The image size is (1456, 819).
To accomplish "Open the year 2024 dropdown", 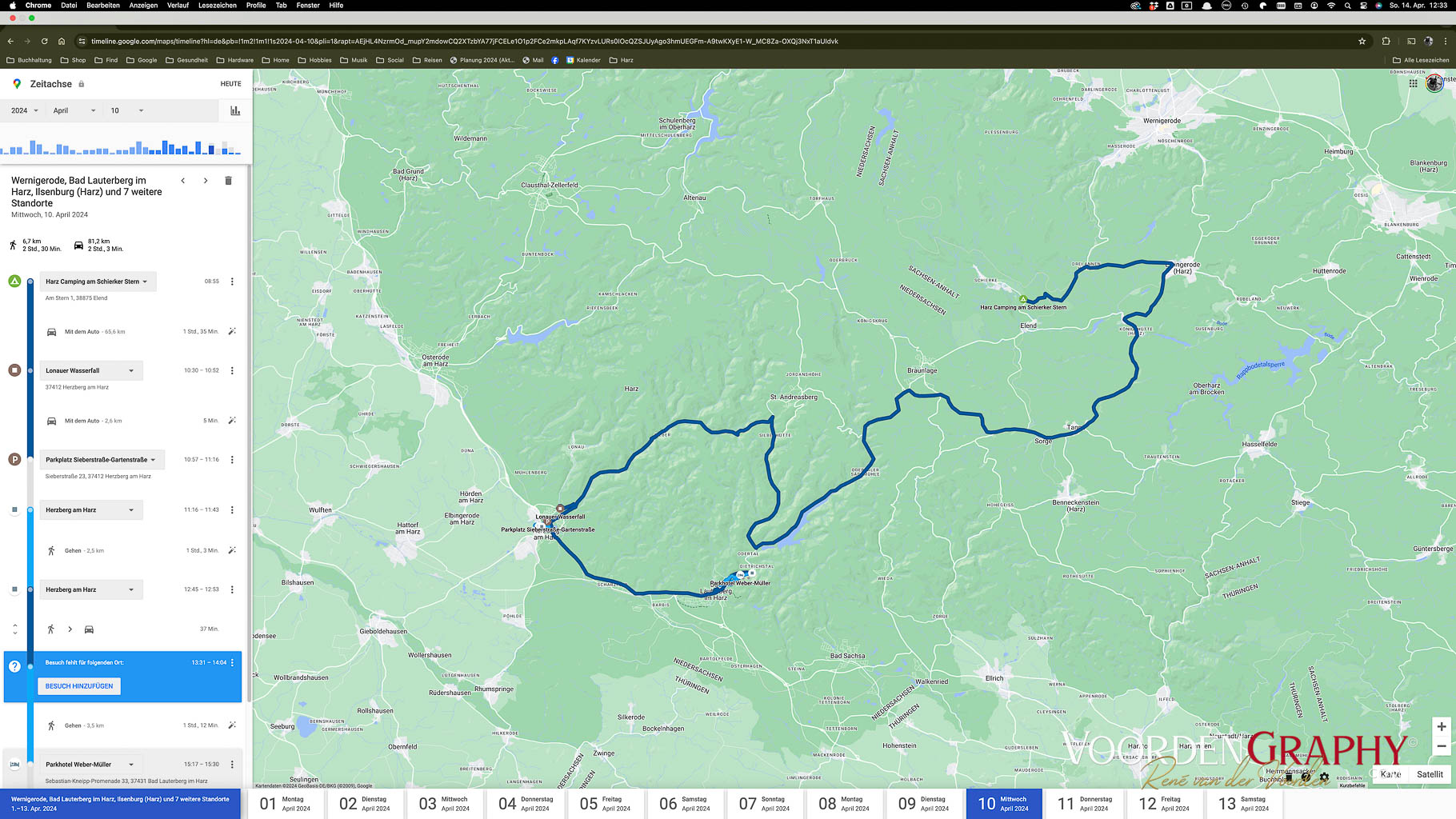I will (24, 110).
